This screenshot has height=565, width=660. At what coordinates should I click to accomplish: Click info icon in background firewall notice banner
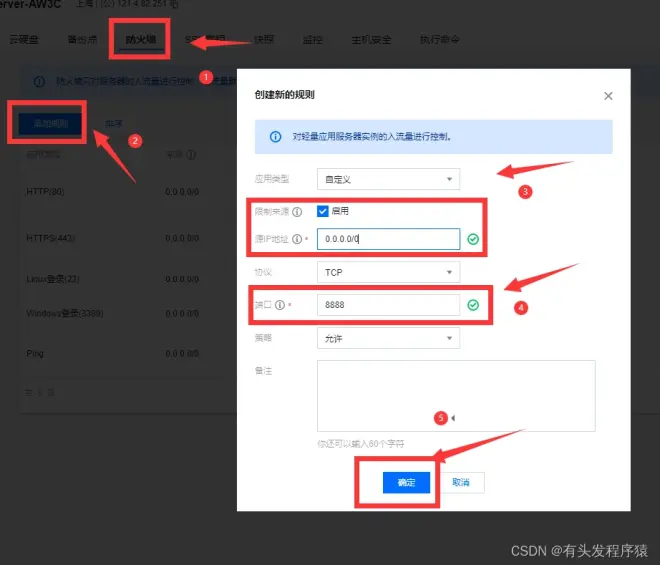39,81
